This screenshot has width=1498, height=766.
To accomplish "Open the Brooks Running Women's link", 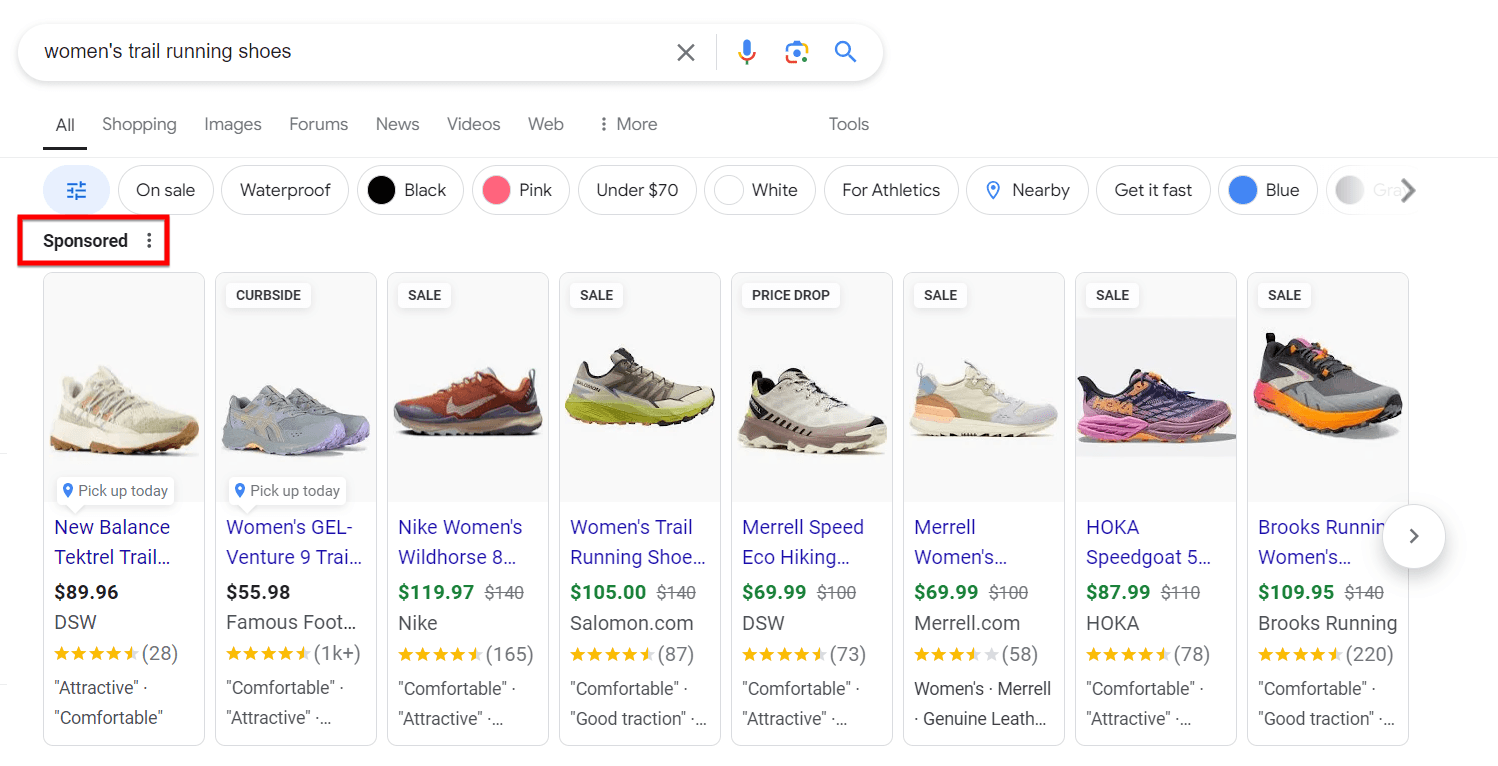I will pyautogui.click(x=1320, y=542).
